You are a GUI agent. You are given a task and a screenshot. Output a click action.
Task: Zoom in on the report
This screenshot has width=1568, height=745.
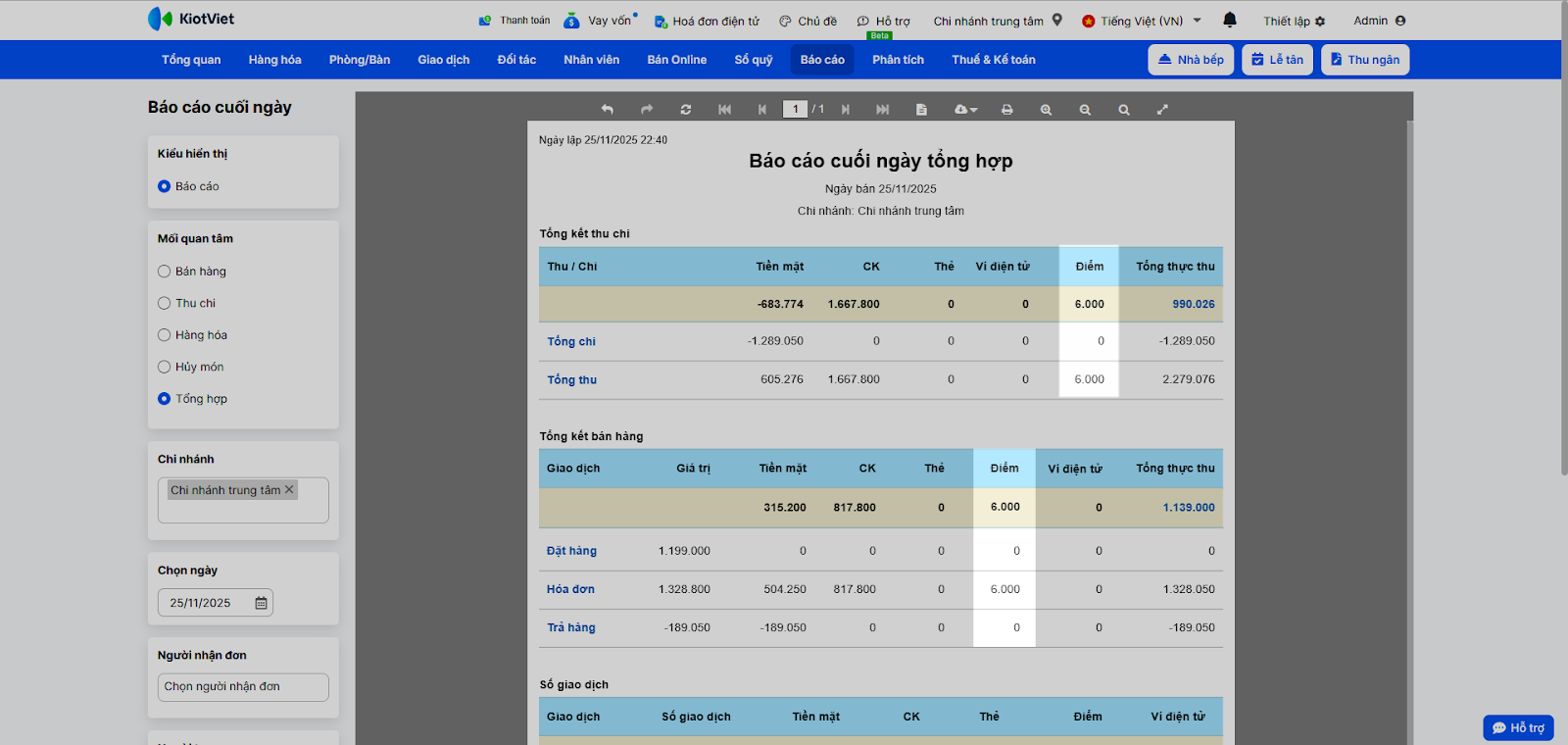[1046, 110]
